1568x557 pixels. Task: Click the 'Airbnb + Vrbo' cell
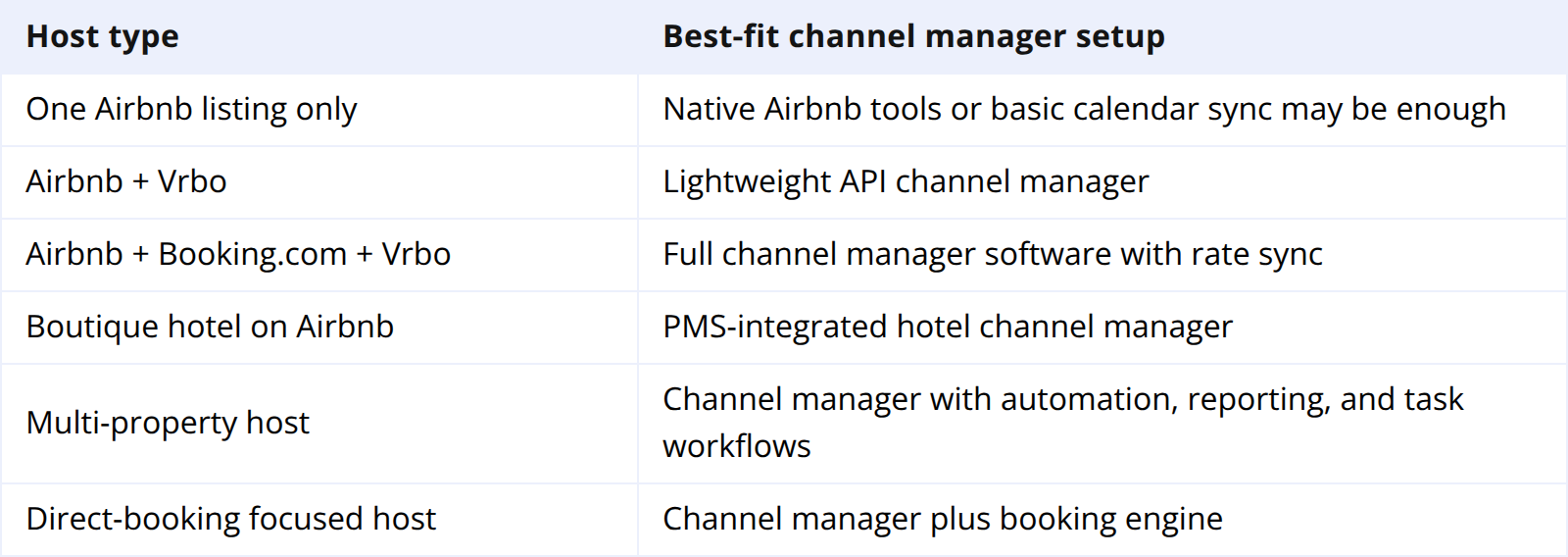(x=318, y=182)
